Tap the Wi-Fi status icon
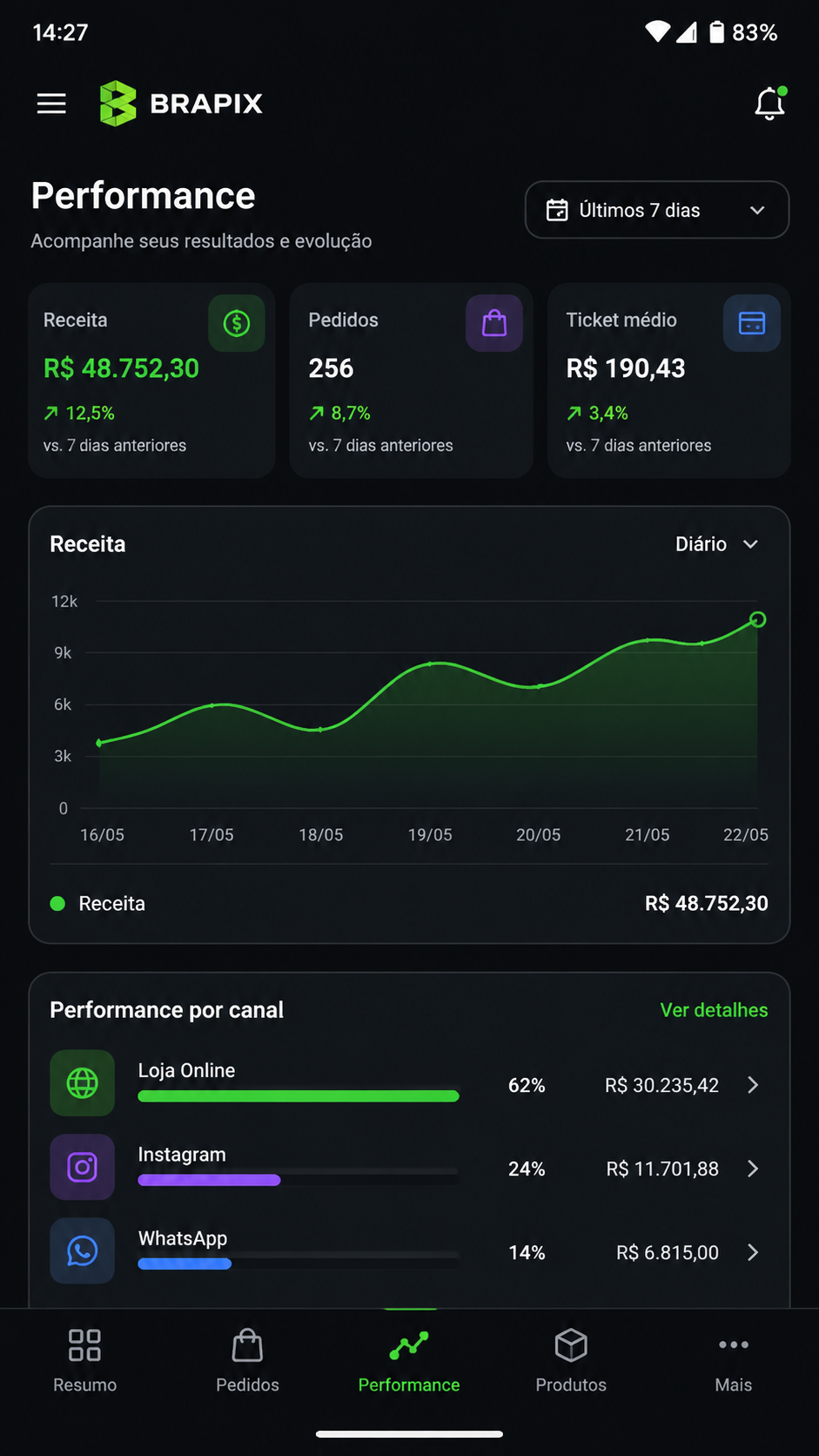Image resolution: width=819 pixels, height=1456 pixels. [x=658, y=32]
